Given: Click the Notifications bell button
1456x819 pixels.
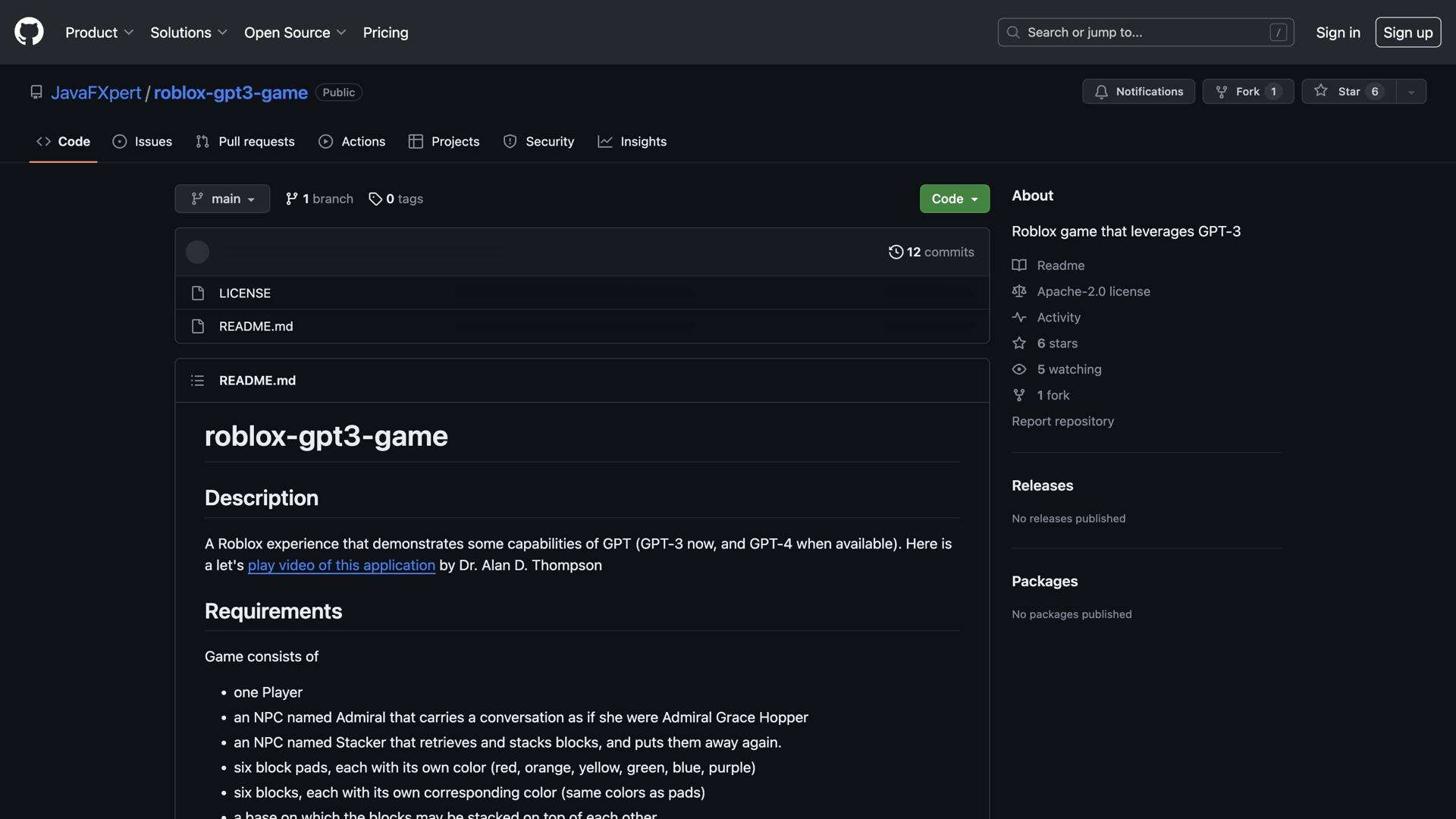Looking at the screenshot, I should click(x=1138, y=91).
